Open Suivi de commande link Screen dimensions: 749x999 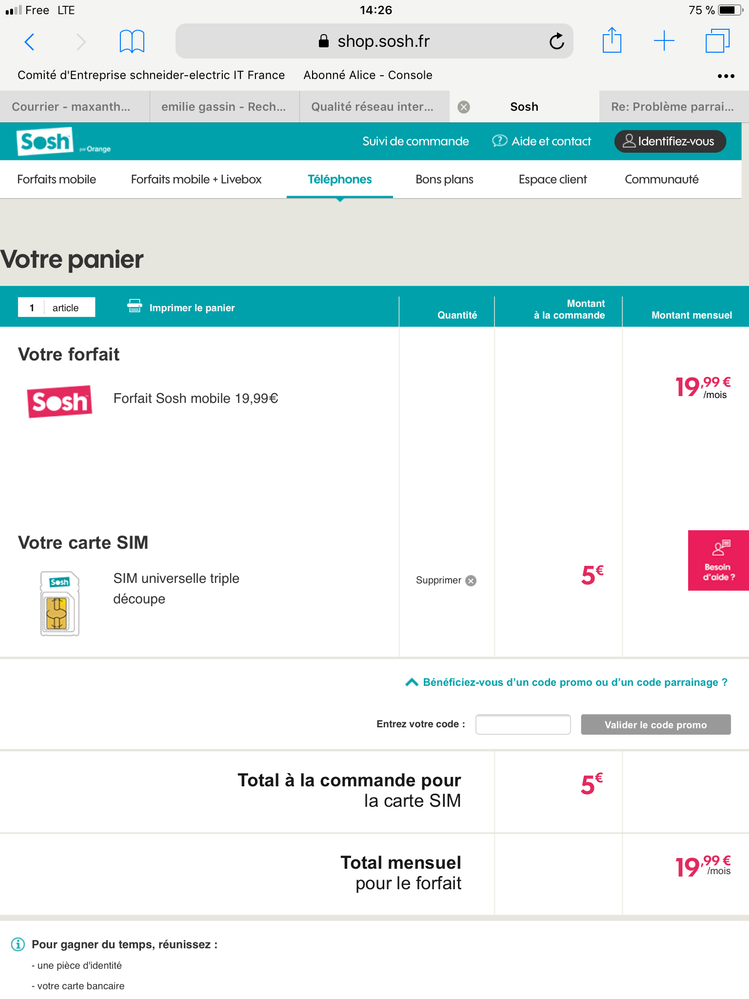point(415,142)
